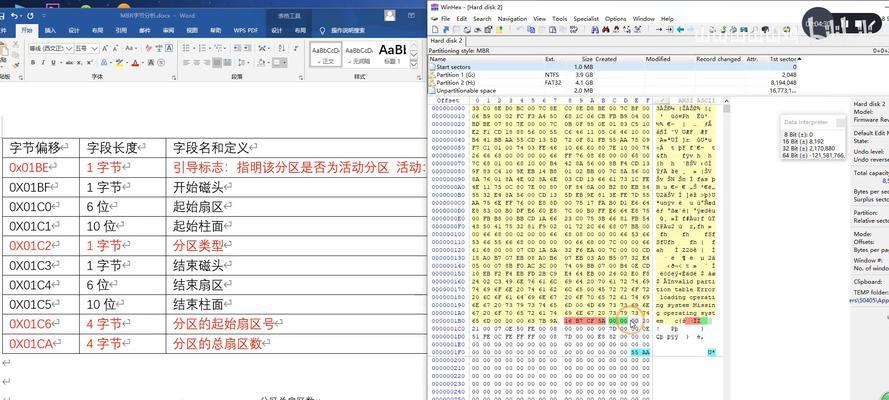
Task: Click Bullets list icon in Word
Action: click(187, 48)
